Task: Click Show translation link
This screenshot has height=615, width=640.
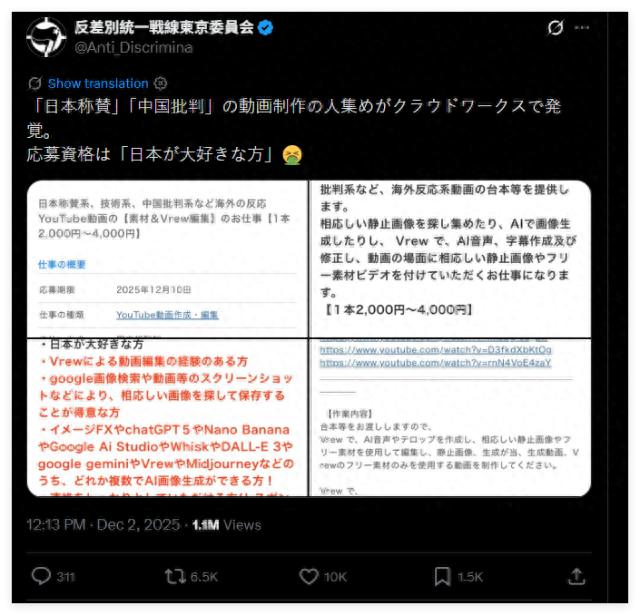Action: 98,83
